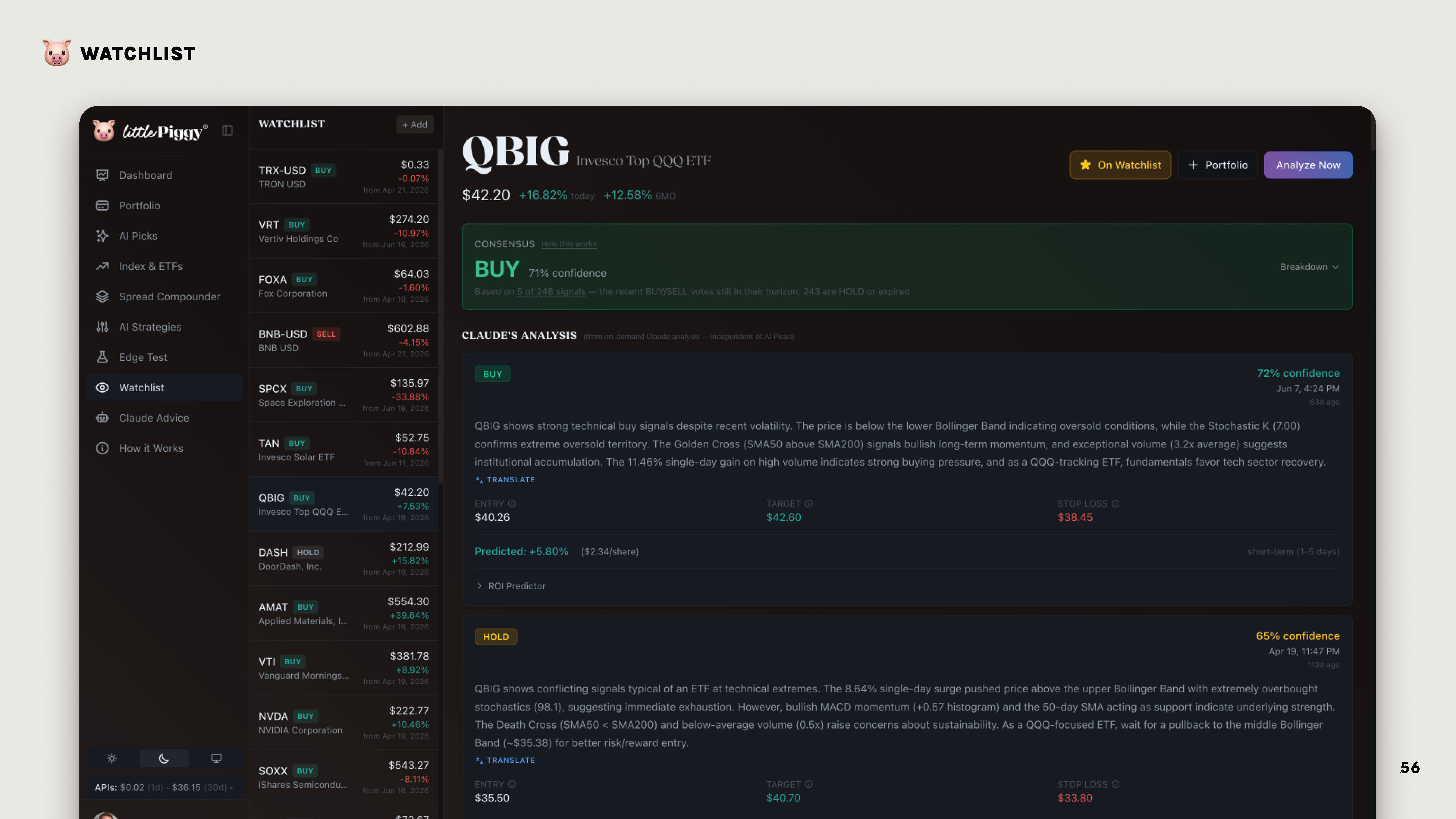Toggle the On Watchlist star button
Viewport: 1456px width, 819px height.
[1120, 165]
